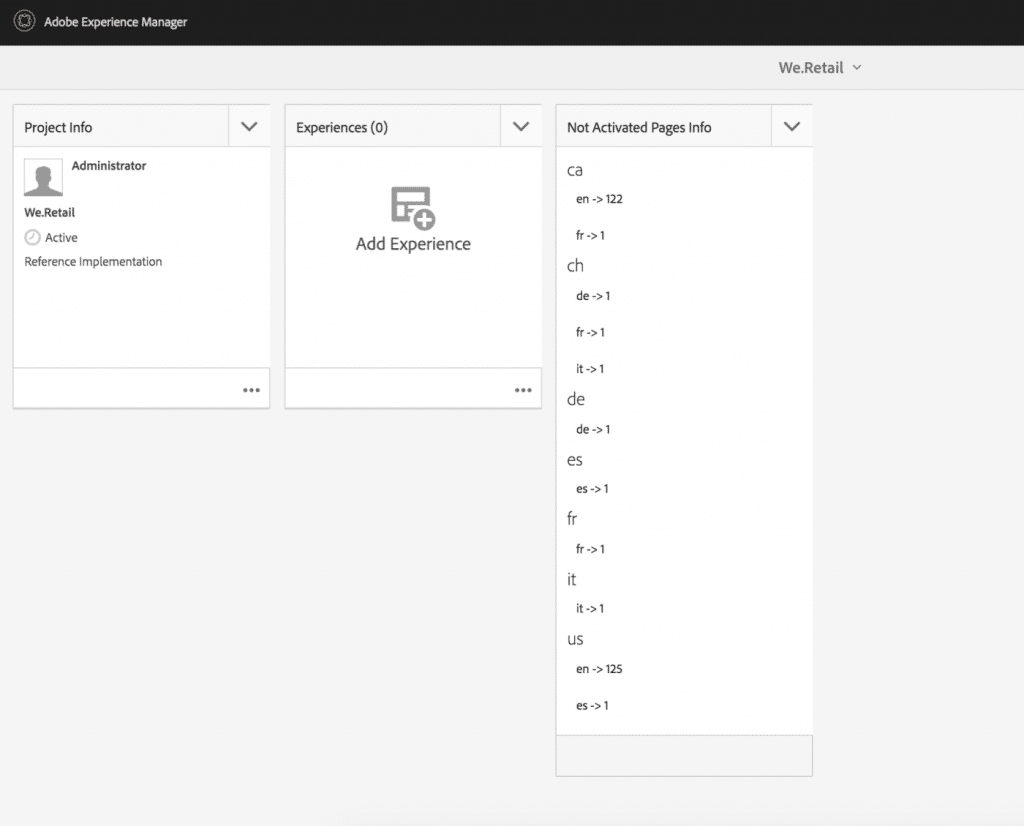Click the 'en -> 122' entry
Image resolution: width=1024 pixels, height=826 pixels.
tap(600, 199)
